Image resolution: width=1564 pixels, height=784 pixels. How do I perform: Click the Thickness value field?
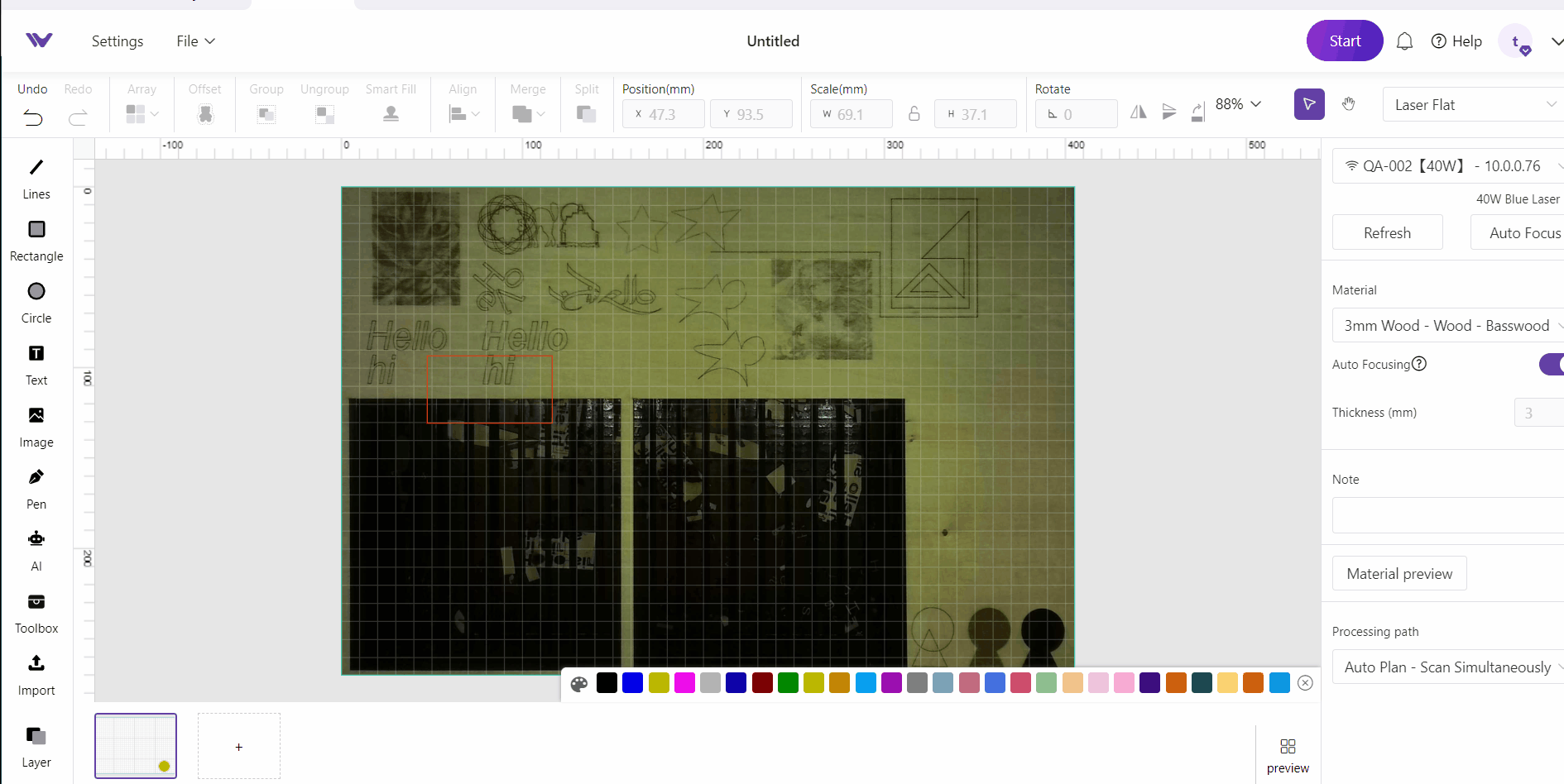(1539, 412)
